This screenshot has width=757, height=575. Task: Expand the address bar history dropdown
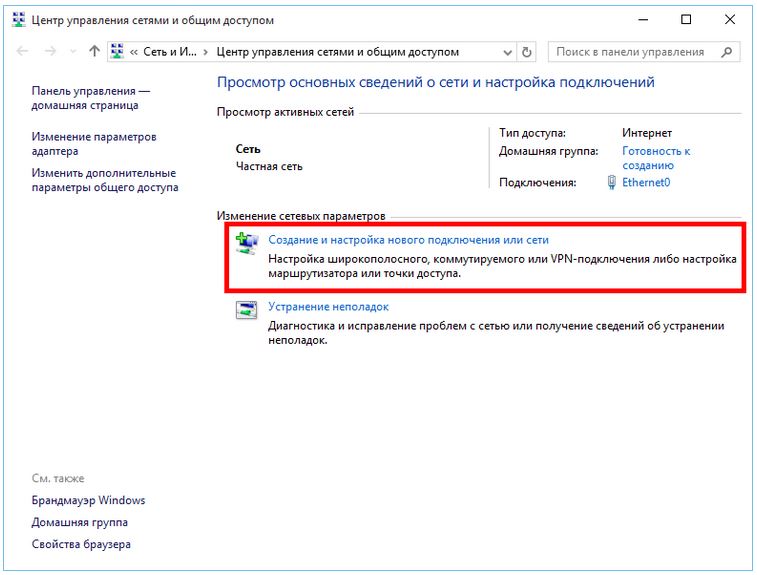pos(507,52)
